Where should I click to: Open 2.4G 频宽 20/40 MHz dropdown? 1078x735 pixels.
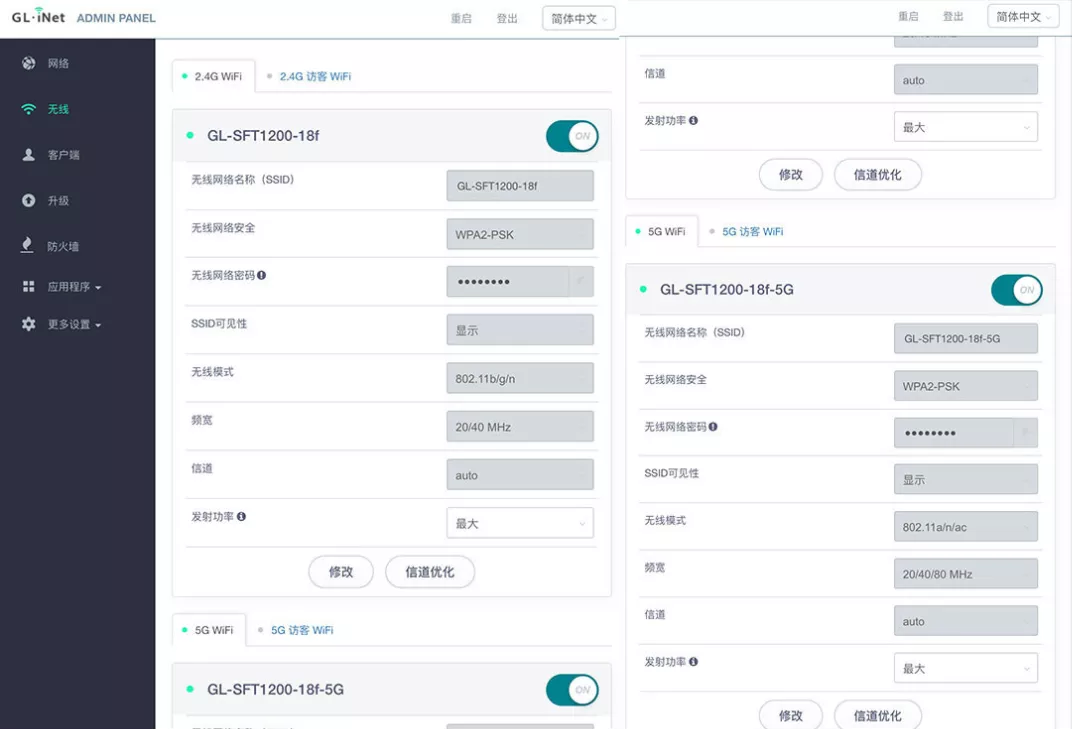(x=520, y=427)
